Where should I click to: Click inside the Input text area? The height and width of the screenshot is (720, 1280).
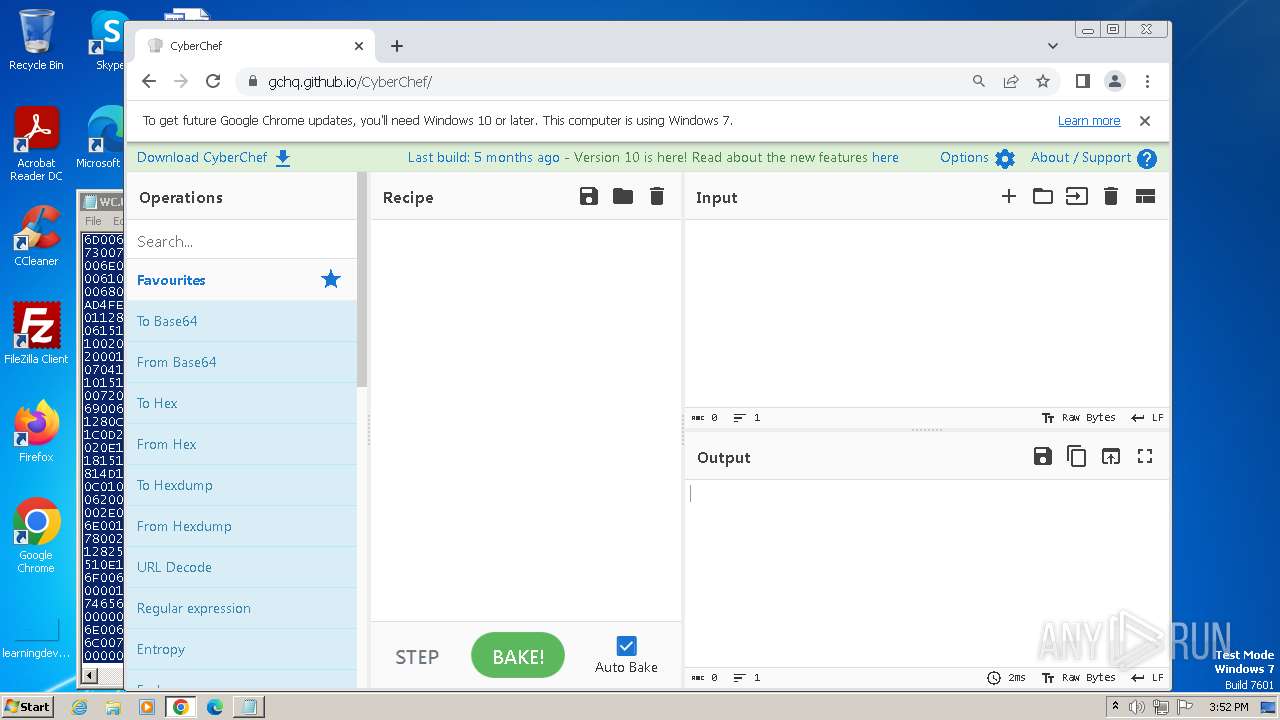pyautogui.click(x=927, y=313)
